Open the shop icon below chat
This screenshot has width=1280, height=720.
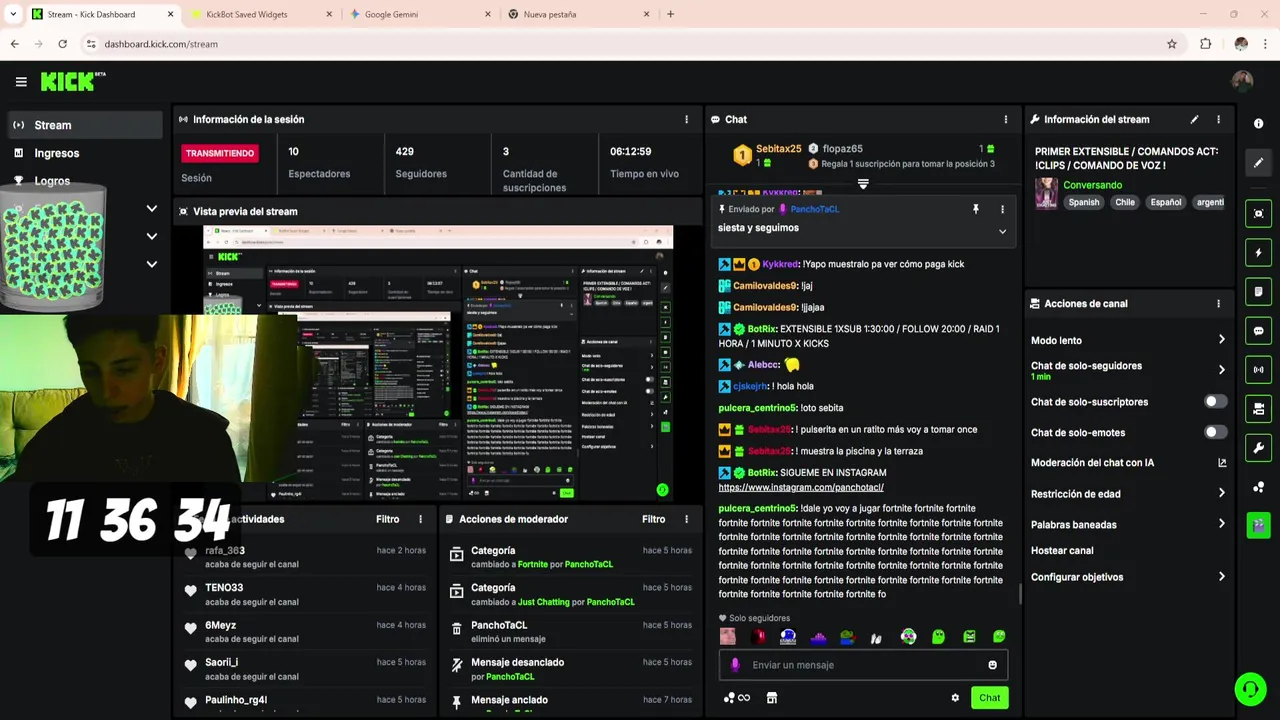coord(771,698)
